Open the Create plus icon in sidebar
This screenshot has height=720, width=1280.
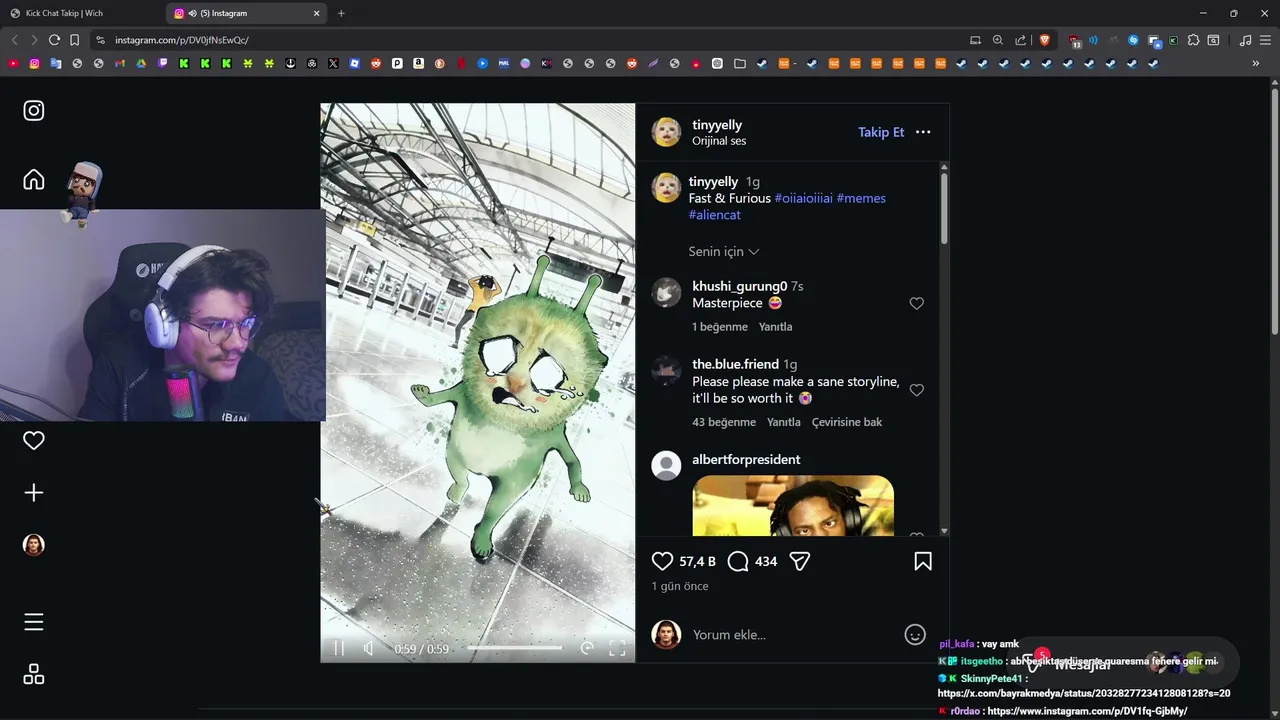34,493
